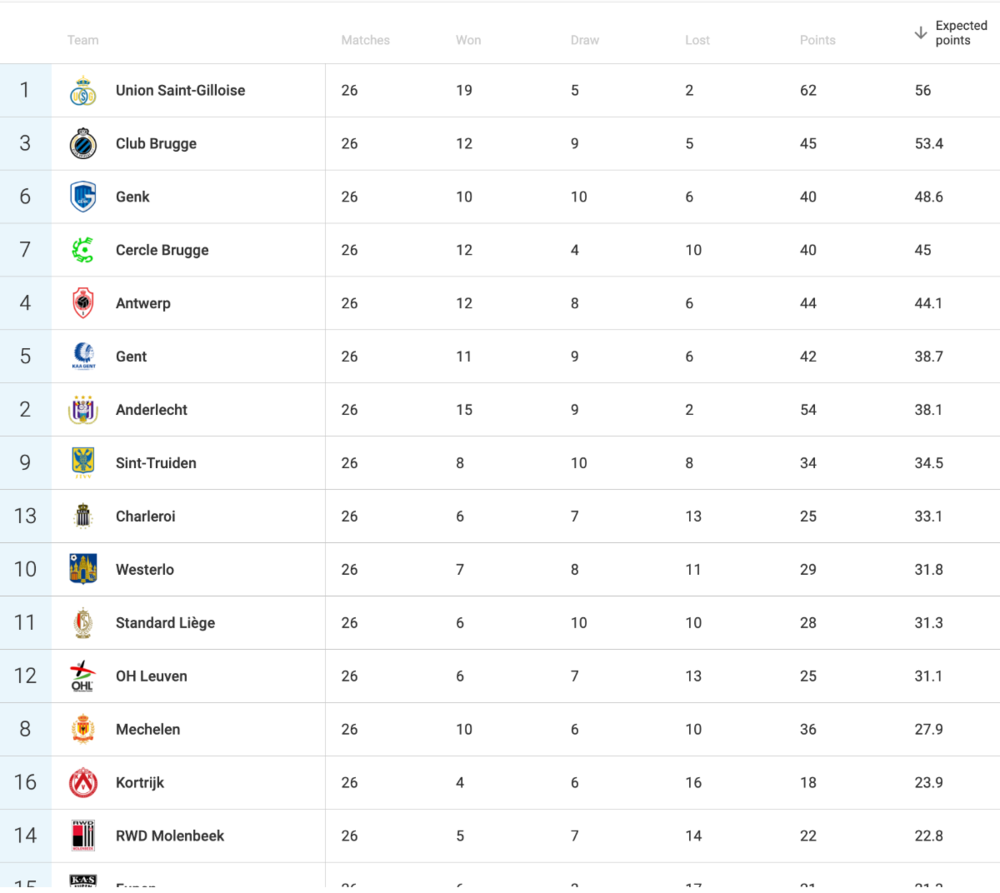Click the Union Saint-Gilloise crest icon
This screenshot has width=1000, height=893.
83,91
